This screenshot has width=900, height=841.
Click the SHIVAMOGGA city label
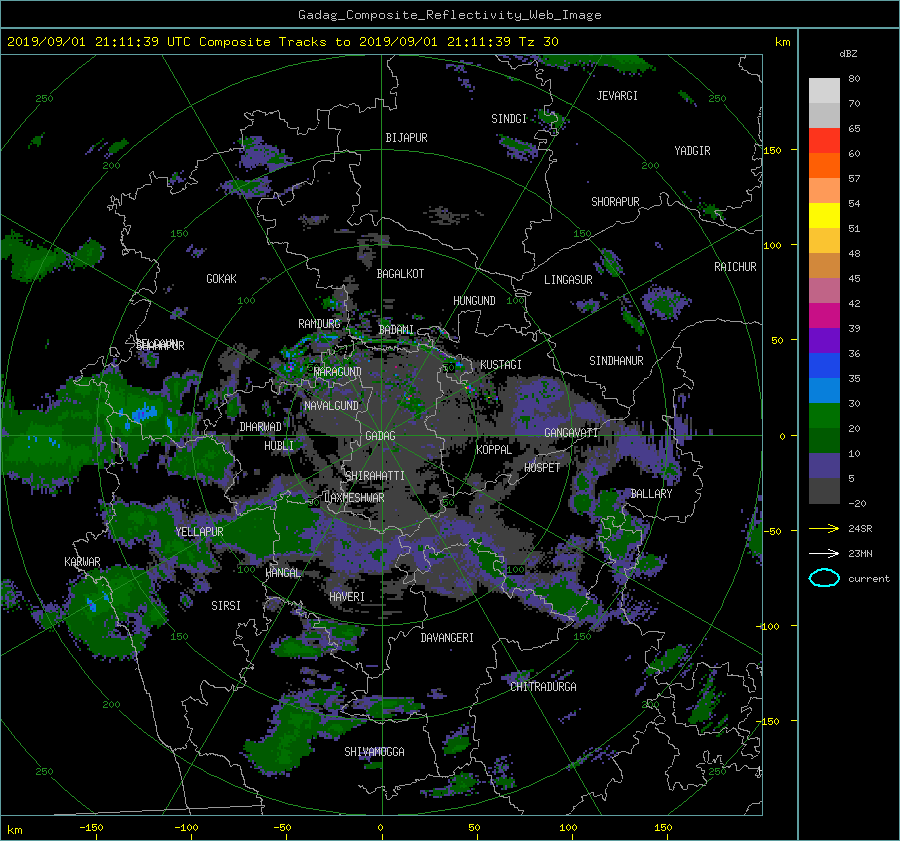[374, 752]
